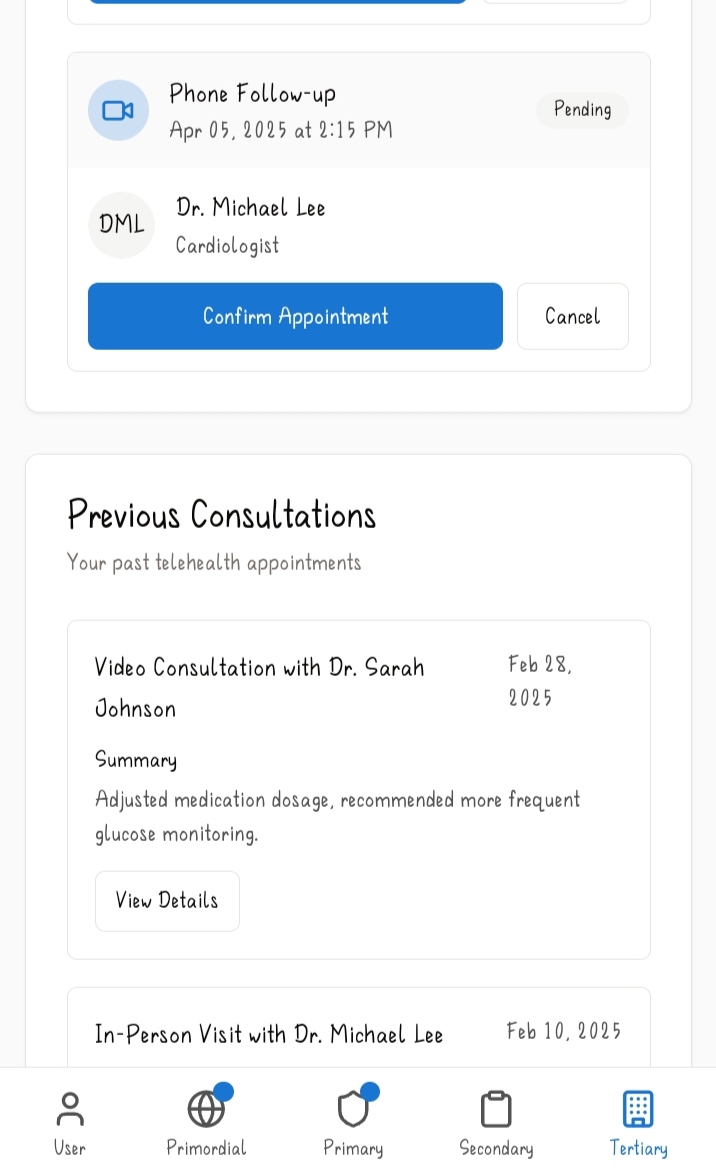Select the Feb 28, 2025 consultation date
The width and height of the screenshot is (716, 1168).
pyautogui.click(x=540, y=680)
